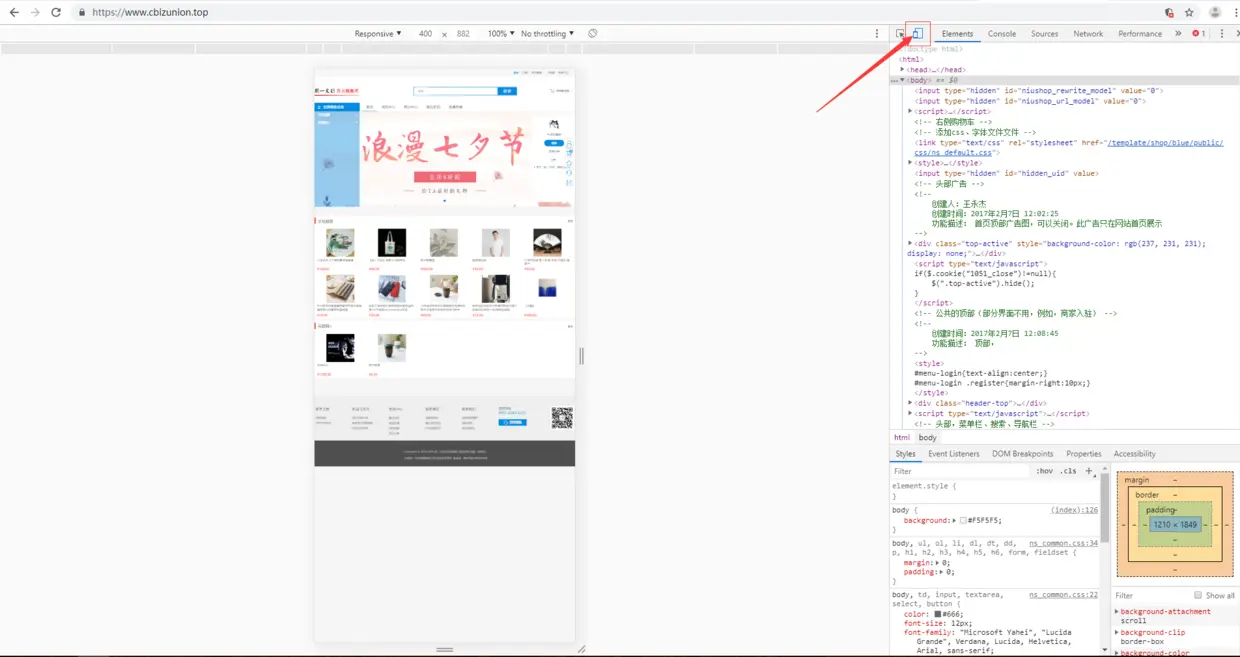Screen dimensions: 1240x657
Task: Open the browser profile avatar
Action: pos(1215,13)
